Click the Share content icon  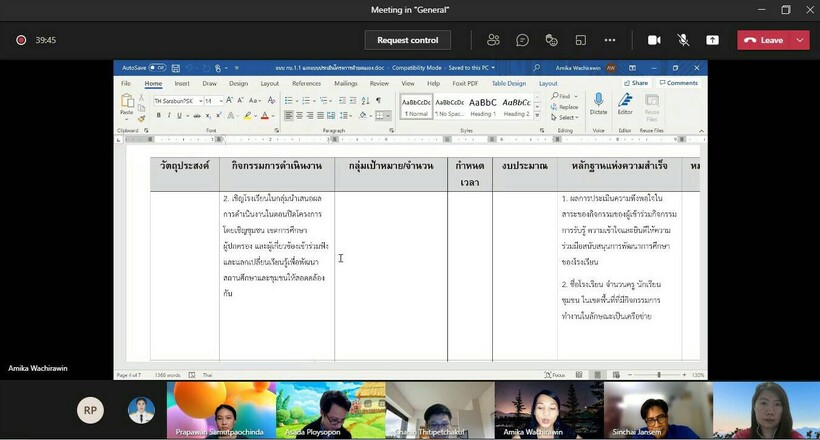712,40
